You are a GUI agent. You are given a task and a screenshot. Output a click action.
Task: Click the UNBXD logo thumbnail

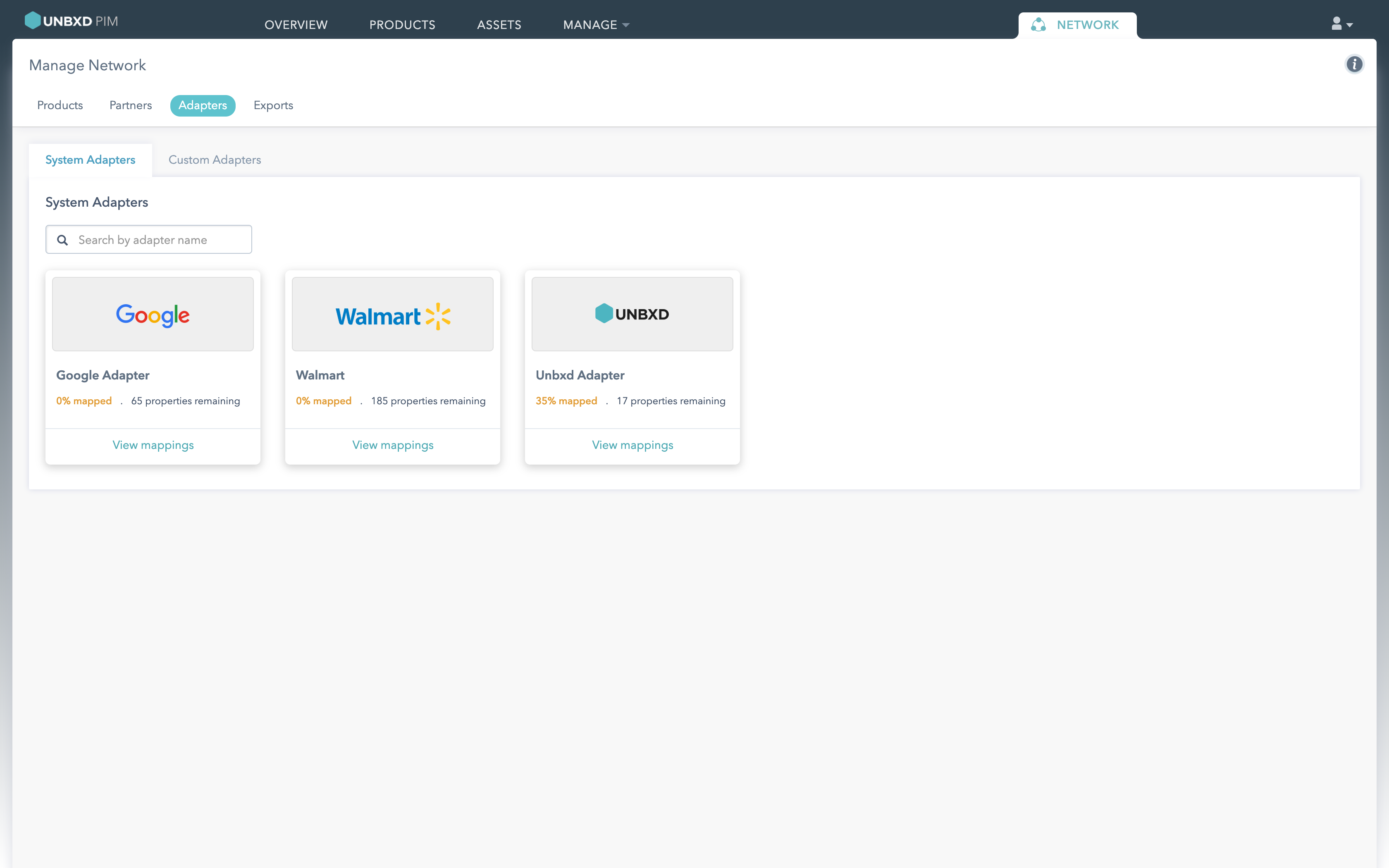click(x=632, y=314)
